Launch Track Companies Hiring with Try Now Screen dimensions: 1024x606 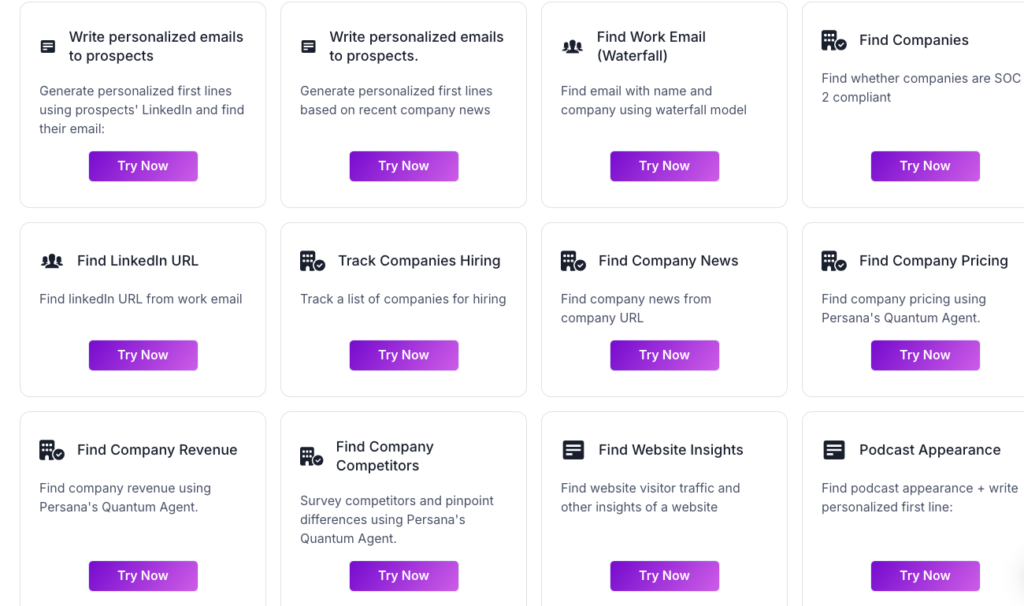pos(403,355)
